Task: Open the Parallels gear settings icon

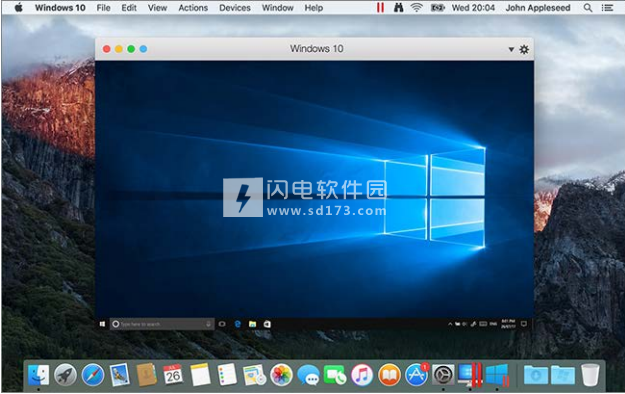Action: [524, 49]
